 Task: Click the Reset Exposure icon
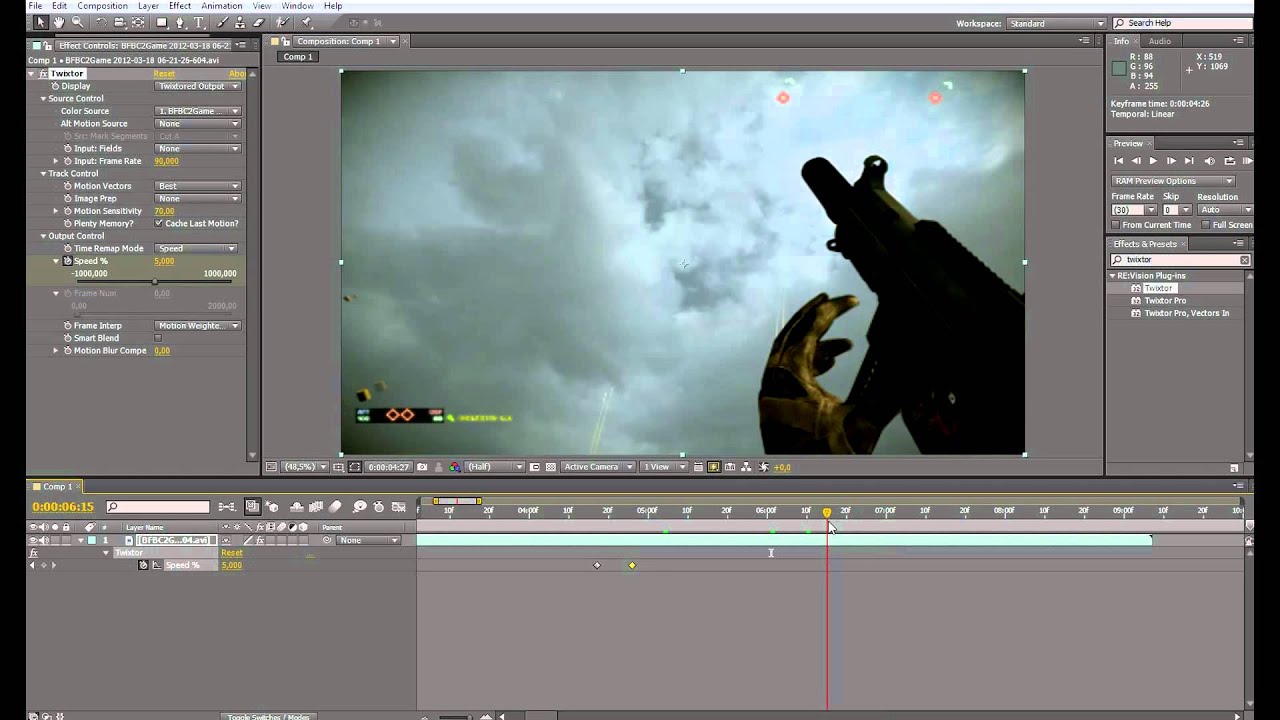point(762,467)
